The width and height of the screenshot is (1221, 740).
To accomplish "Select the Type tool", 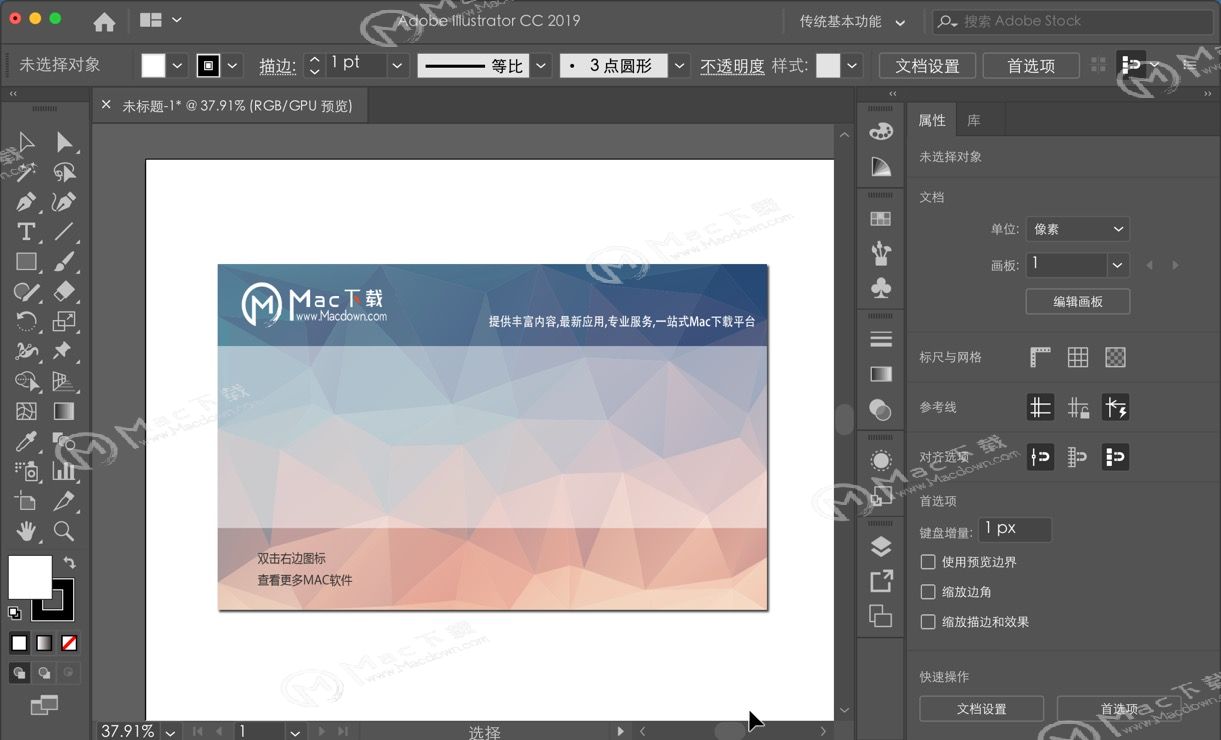I will point(27,232).
